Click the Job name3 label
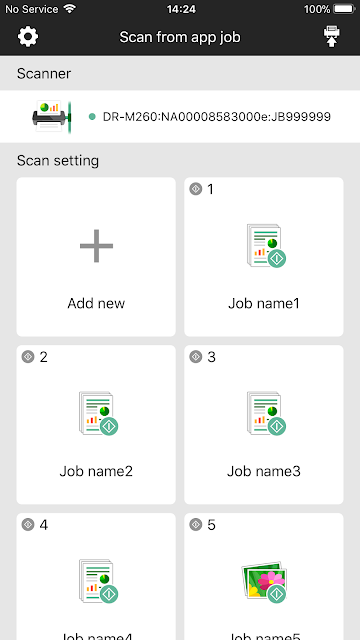Viewport: 360px width, 640px height. 264,471
